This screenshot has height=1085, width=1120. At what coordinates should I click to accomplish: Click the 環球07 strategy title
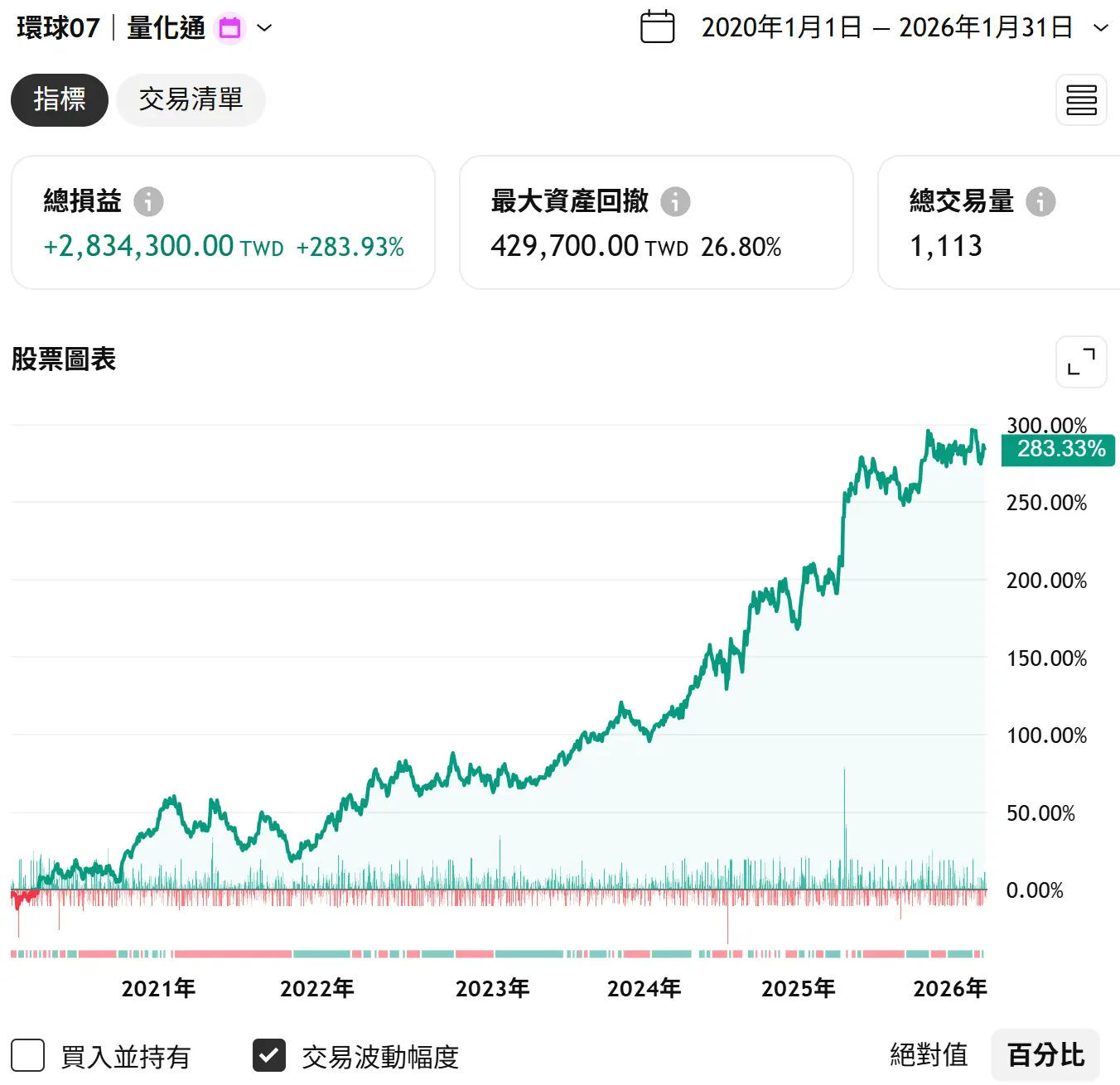pyautogui.click(x=58, y=28)
